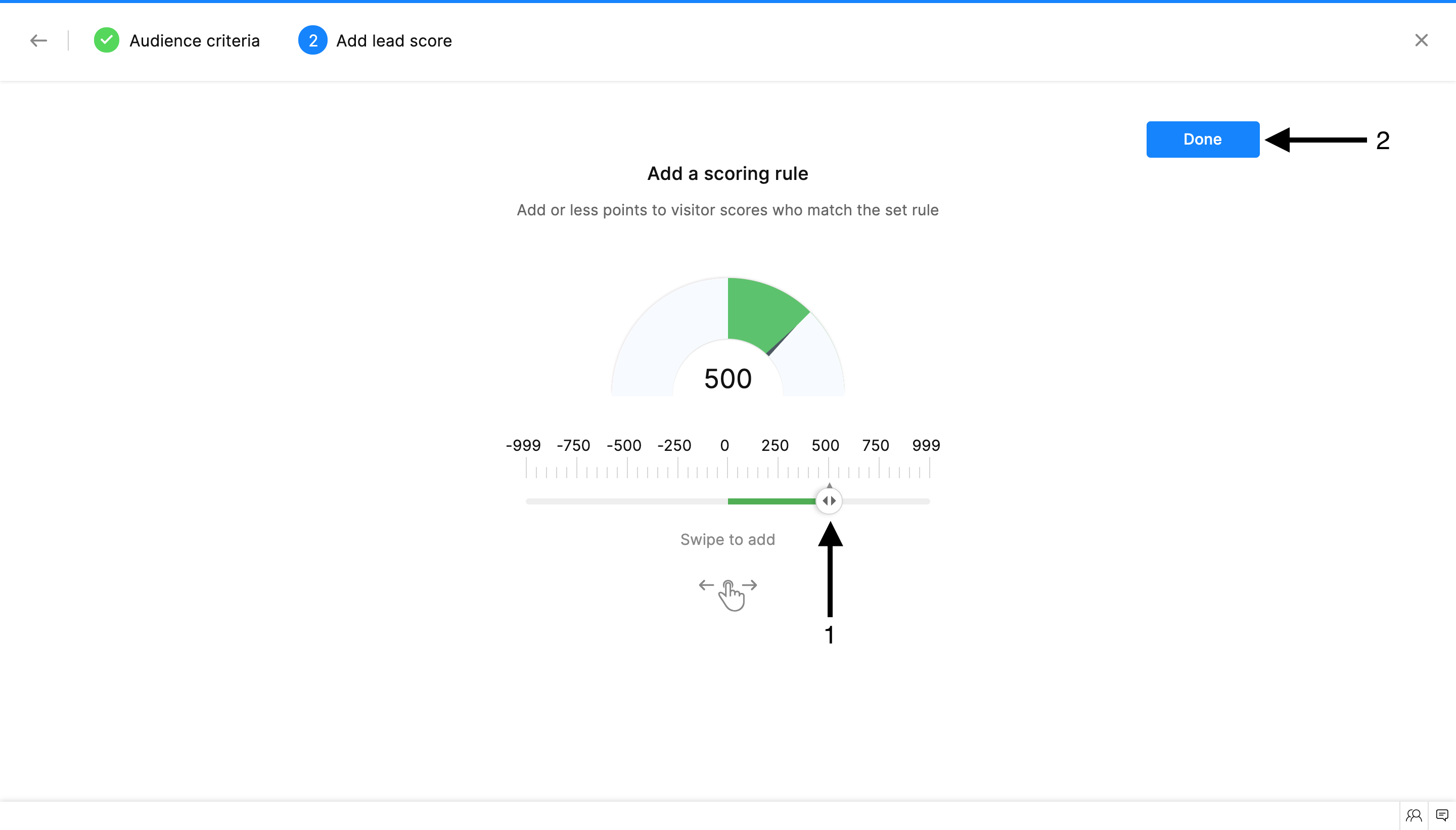This screenshot has width=1456, height=830.
Task: Click the slider handle at 500
Action: [x=829, y=501]
